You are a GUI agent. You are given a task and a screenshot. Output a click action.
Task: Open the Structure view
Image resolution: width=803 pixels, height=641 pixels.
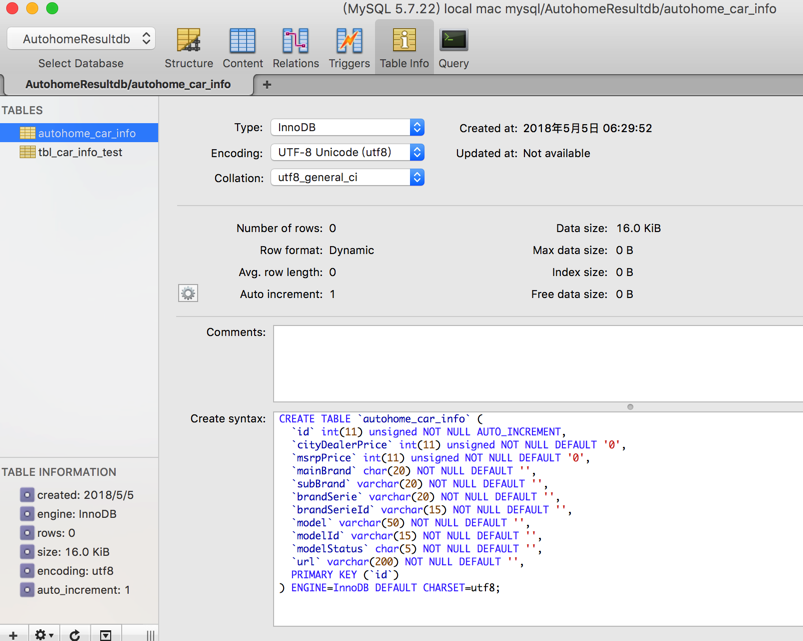pyautogui.click(x=188, y=47)
